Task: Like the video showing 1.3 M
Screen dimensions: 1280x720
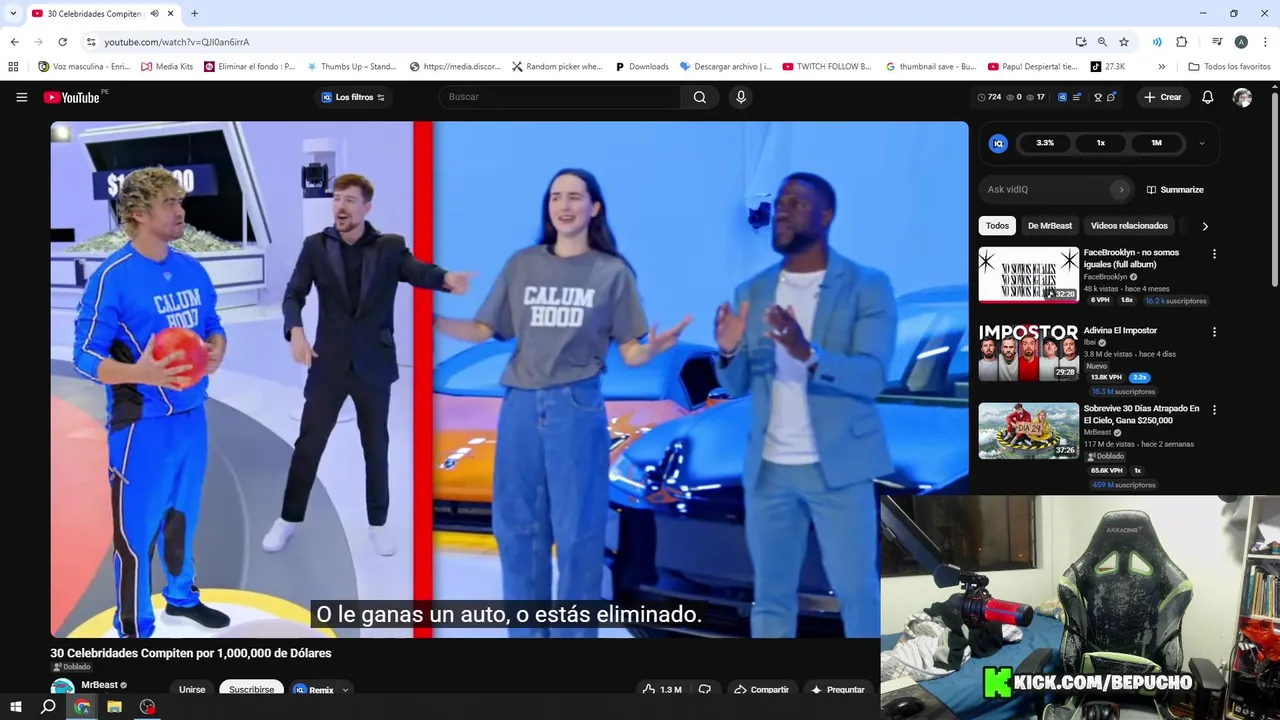Action: (662, 690)
